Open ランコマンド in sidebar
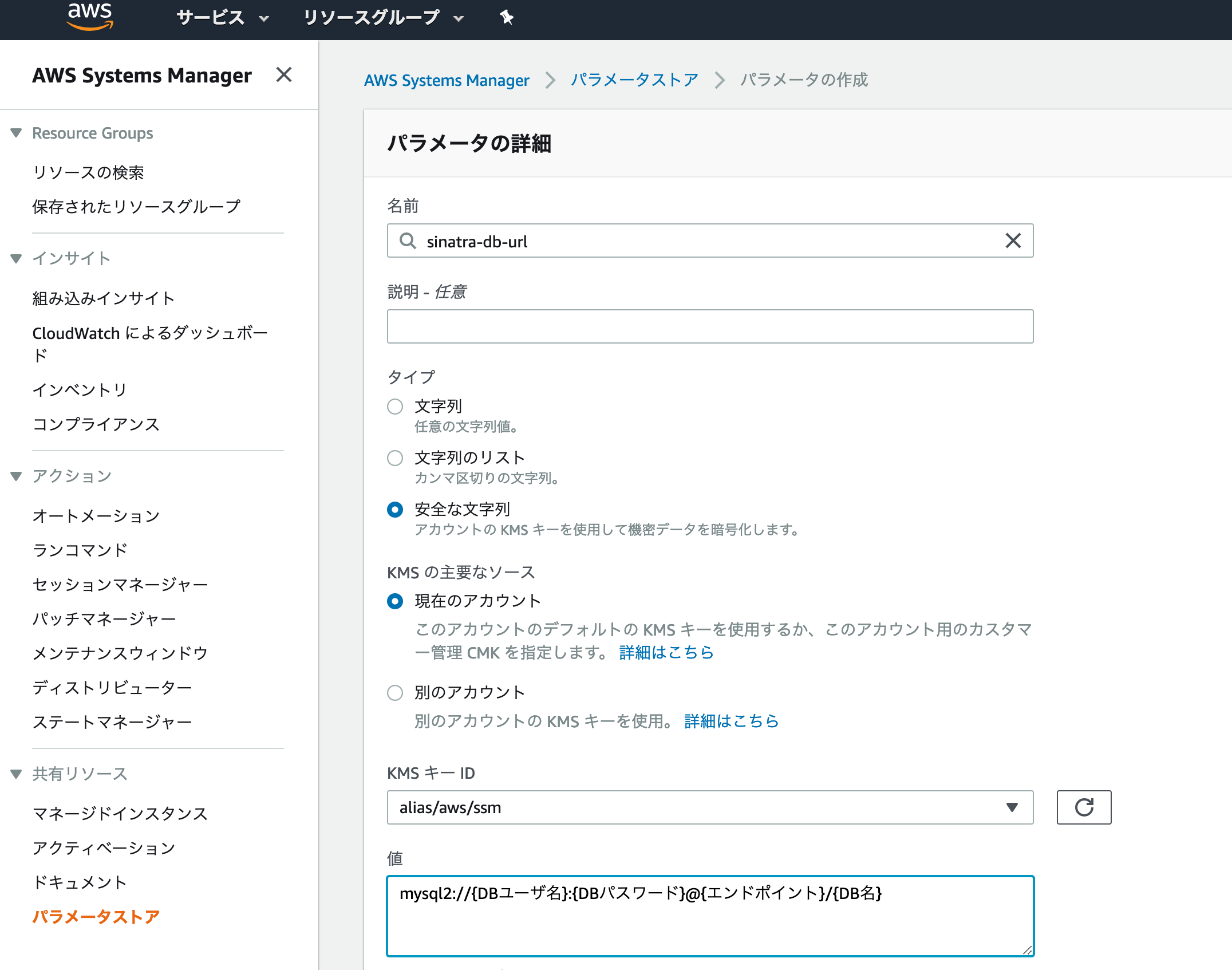The image size is (1232, 970). (x=80, y=550)
